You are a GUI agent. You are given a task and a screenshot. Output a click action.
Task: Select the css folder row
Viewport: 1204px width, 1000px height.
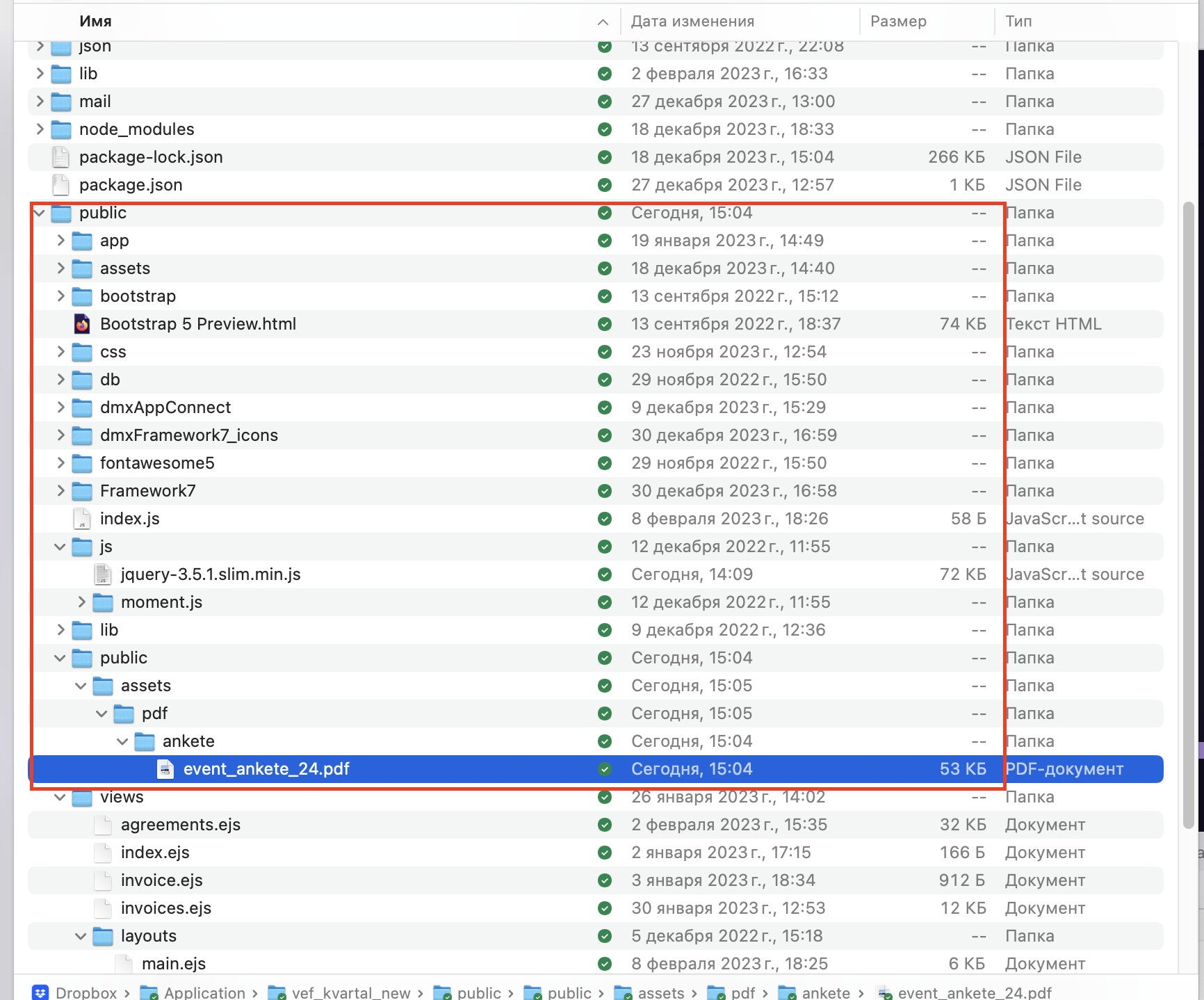(596, 352)
